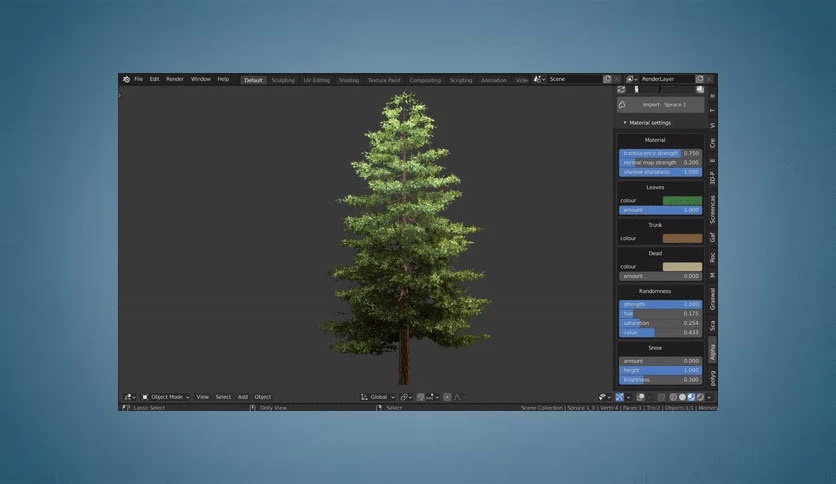Screen dimensions: 836x484
Task: Open the pivot point dropdown
Action: 406,397
